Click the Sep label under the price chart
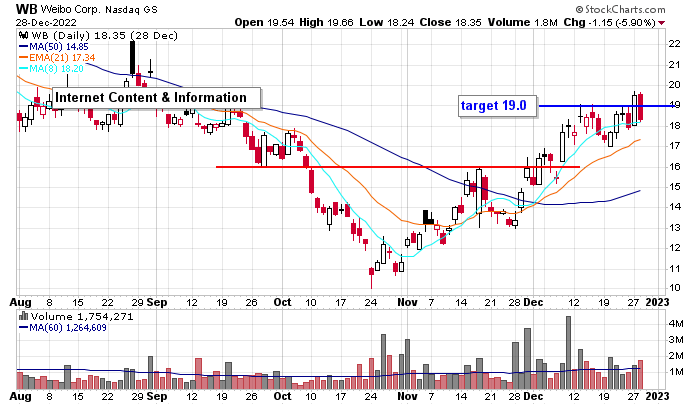This screenshot has height=405, width=700. pos(157,302)
